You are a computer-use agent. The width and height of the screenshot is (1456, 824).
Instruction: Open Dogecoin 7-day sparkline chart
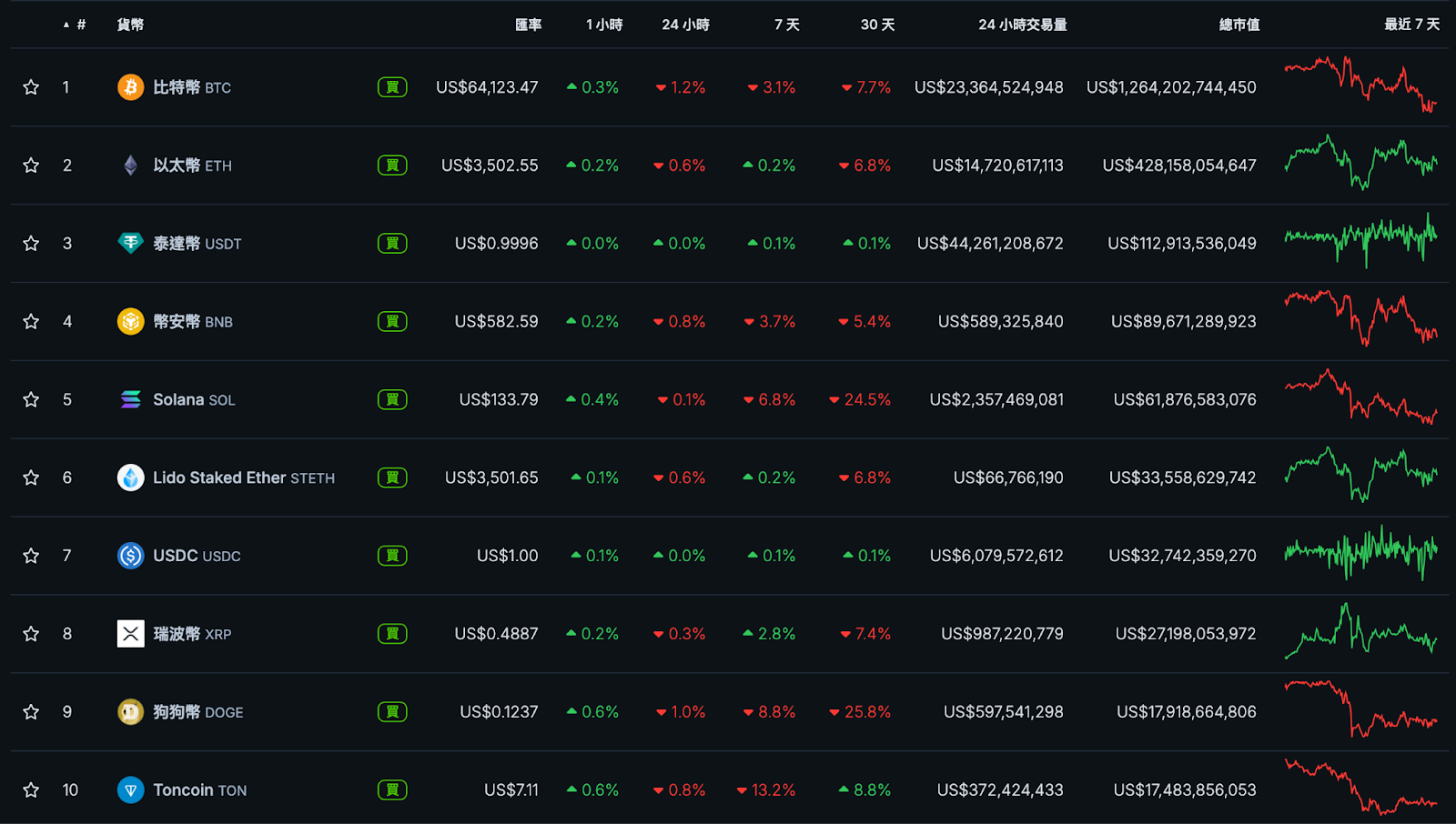[1361, 709]
